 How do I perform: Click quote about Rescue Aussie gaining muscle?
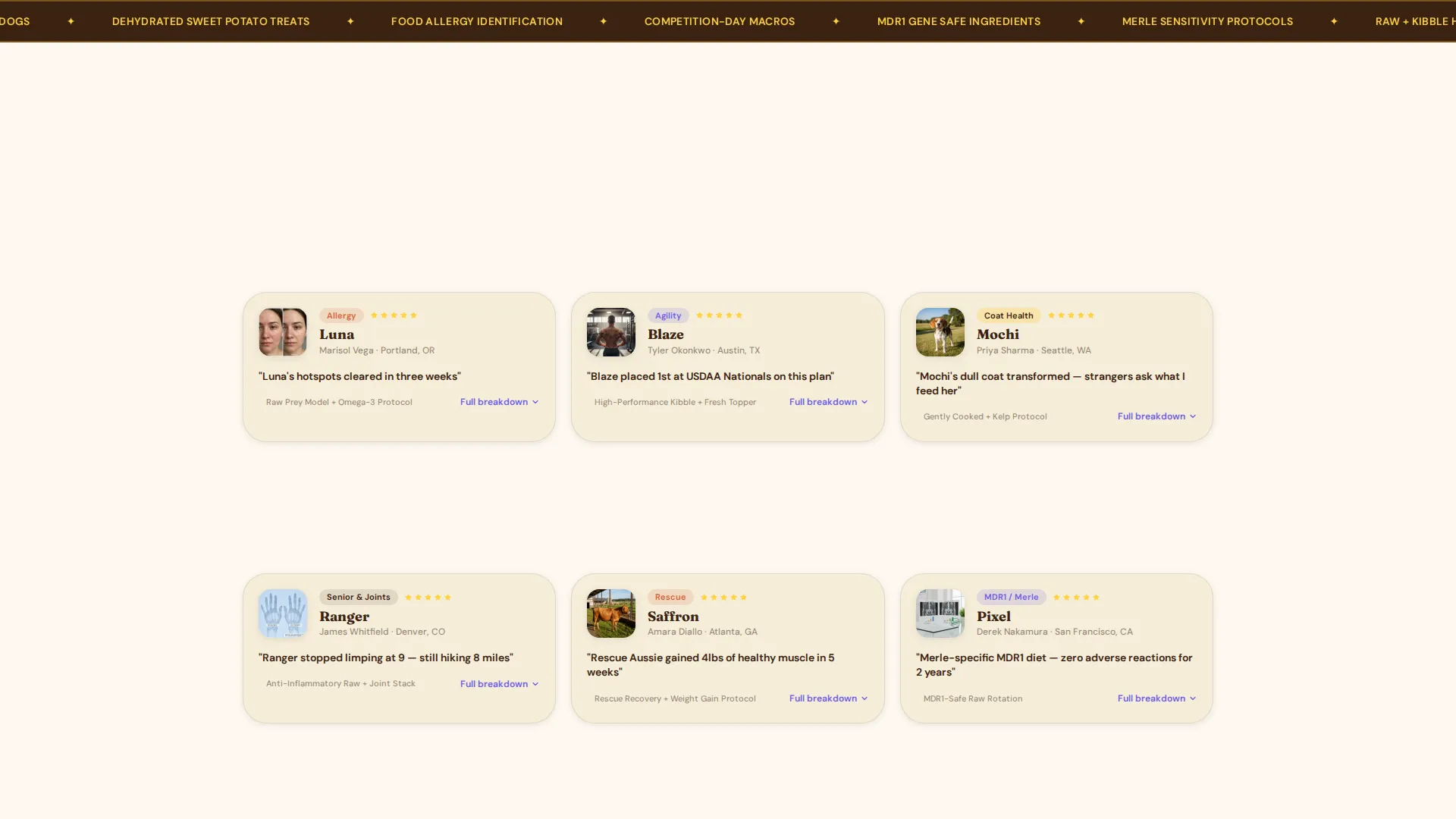711,665
